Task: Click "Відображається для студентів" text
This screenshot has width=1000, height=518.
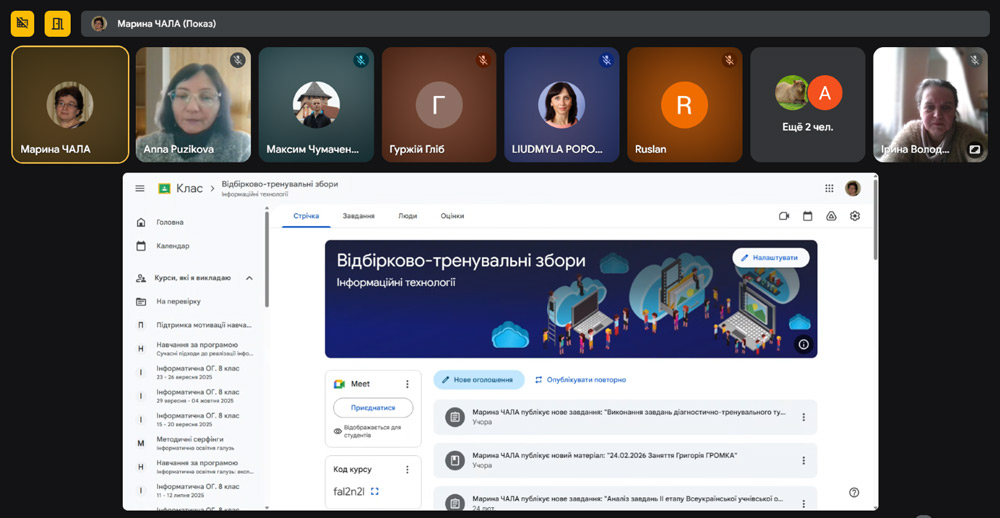Action: (x=372, y=431)
